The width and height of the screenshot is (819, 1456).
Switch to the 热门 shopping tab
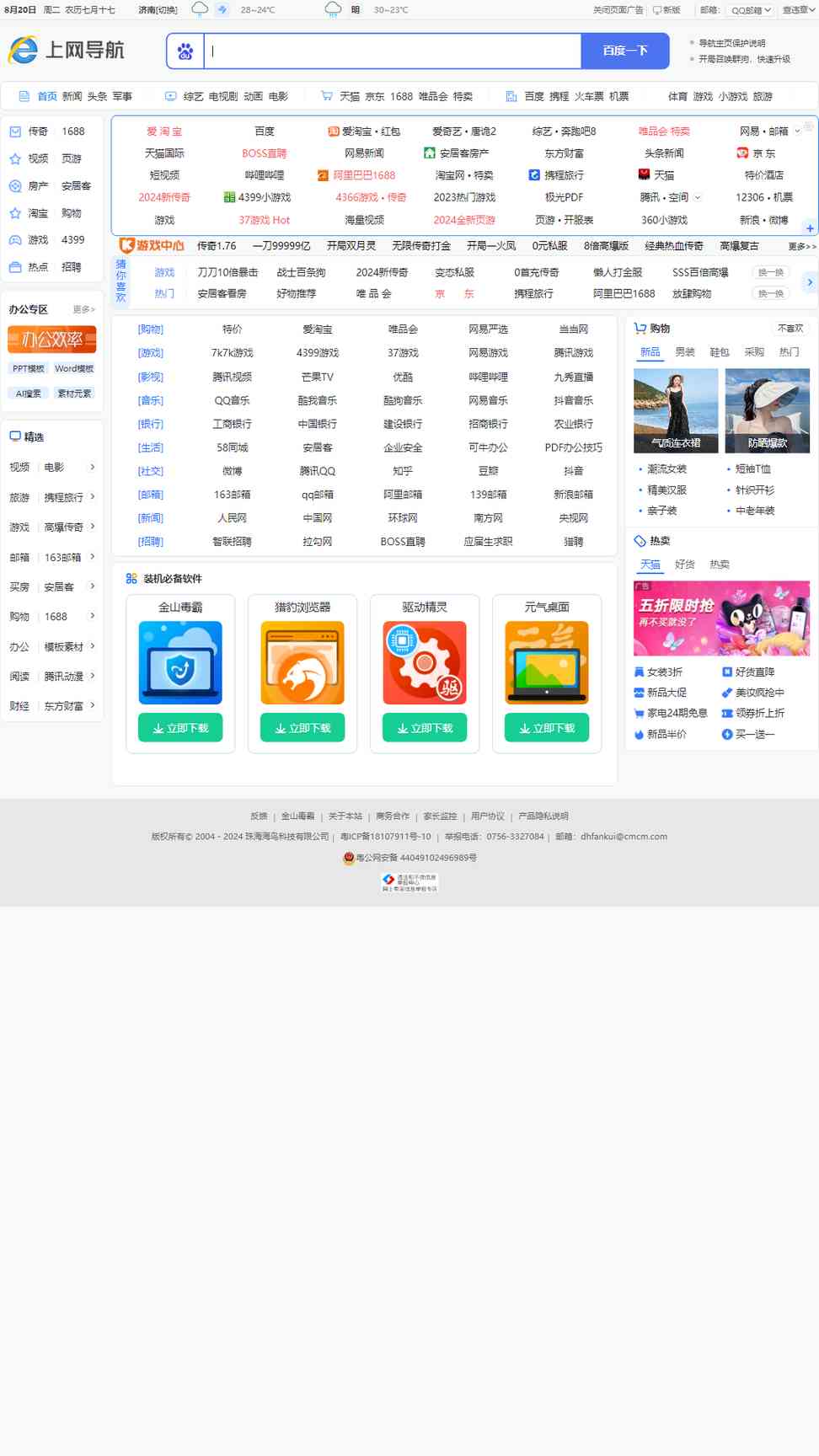point(789,352)
